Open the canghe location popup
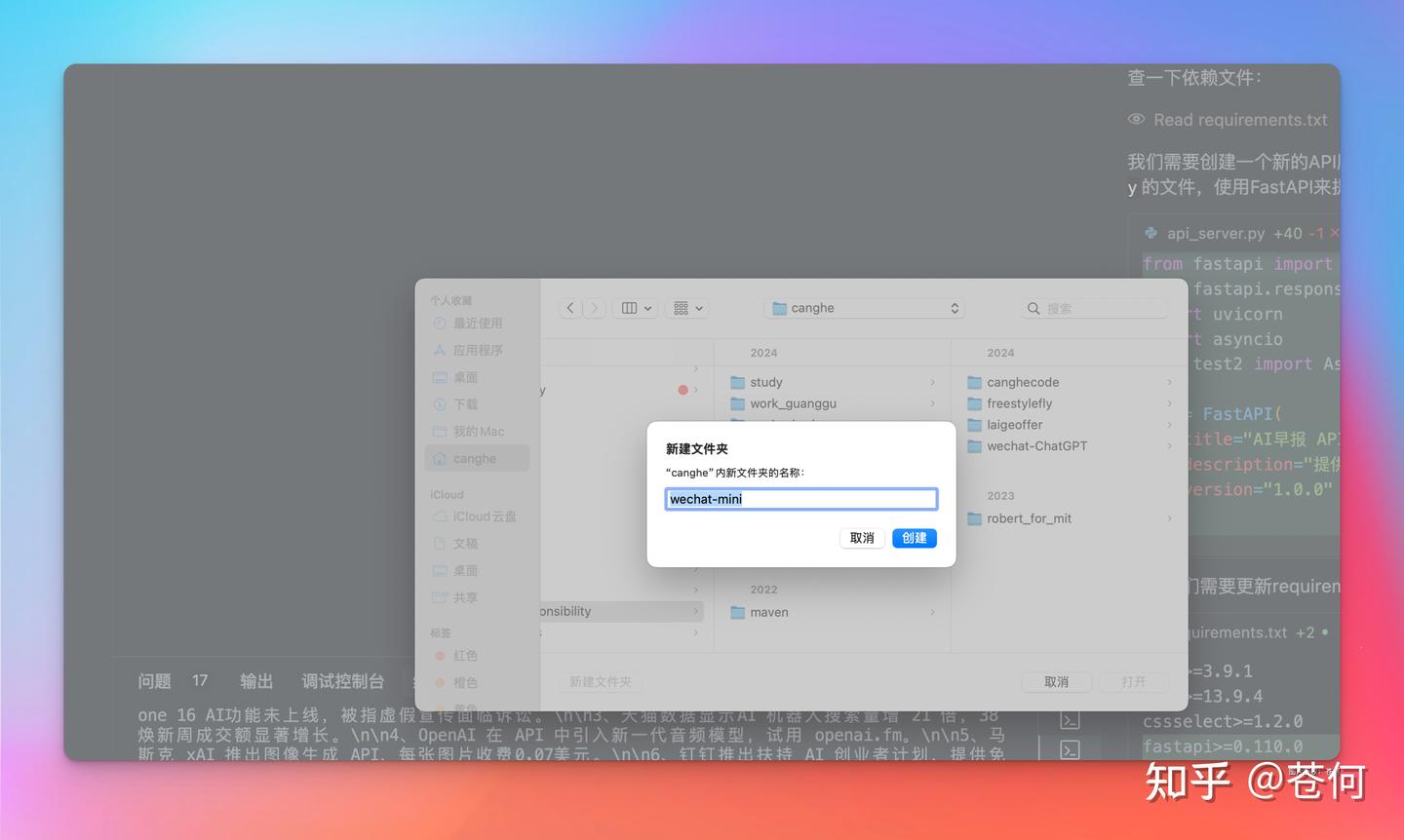Screen dimensions: 1404x840 click(x=865, y=308)
